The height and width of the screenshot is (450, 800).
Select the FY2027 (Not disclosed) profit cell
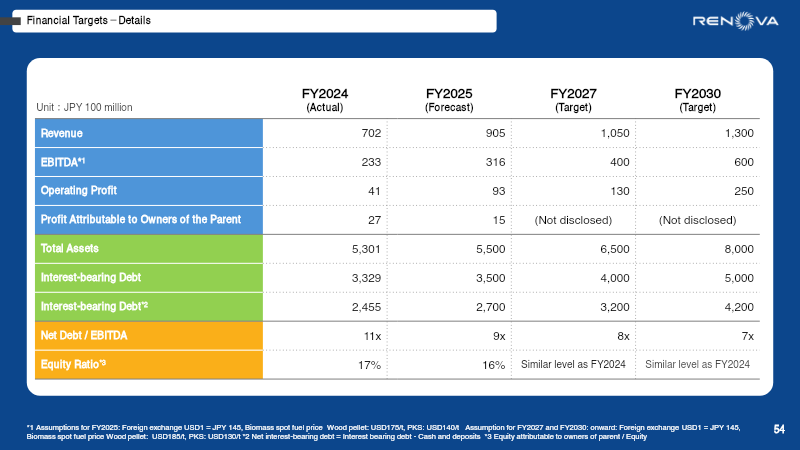click(573, 219)
